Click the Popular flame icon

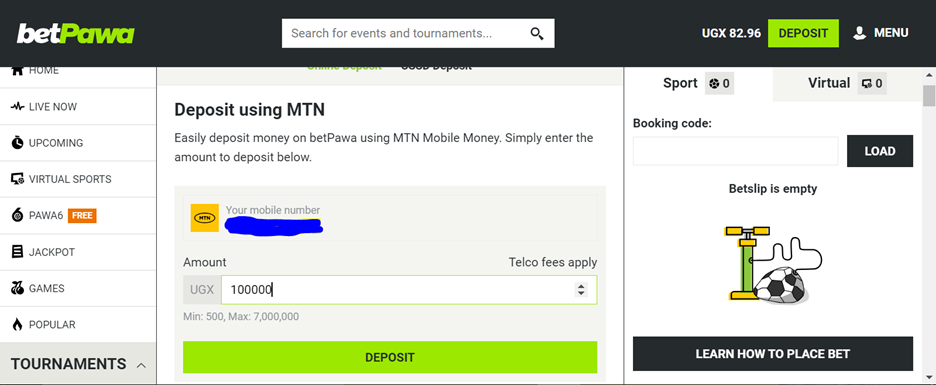[17, 325]
